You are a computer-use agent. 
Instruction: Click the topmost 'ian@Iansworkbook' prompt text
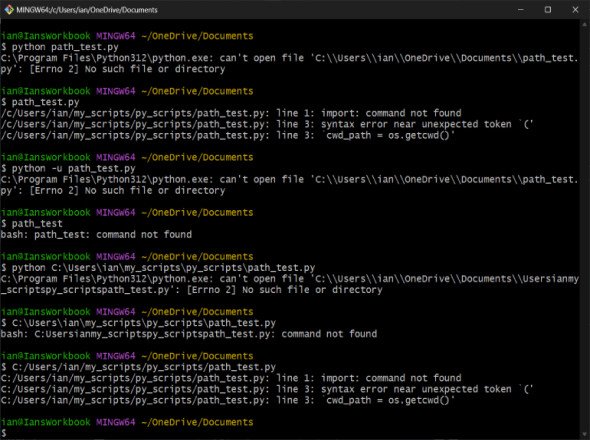tap(46, 36)
